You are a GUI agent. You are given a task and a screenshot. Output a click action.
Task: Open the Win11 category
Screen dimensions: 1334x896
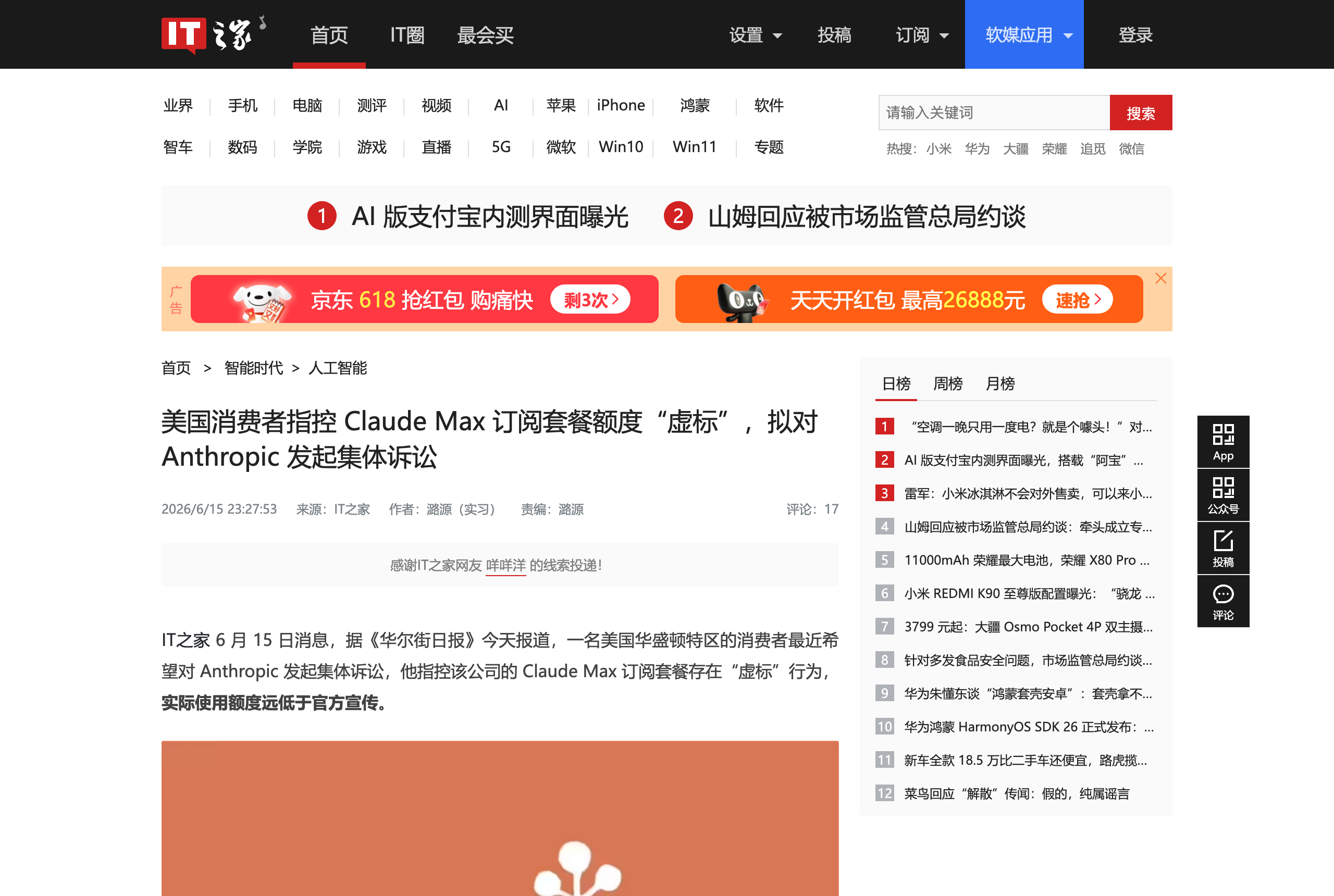click(x=695, y=147)
